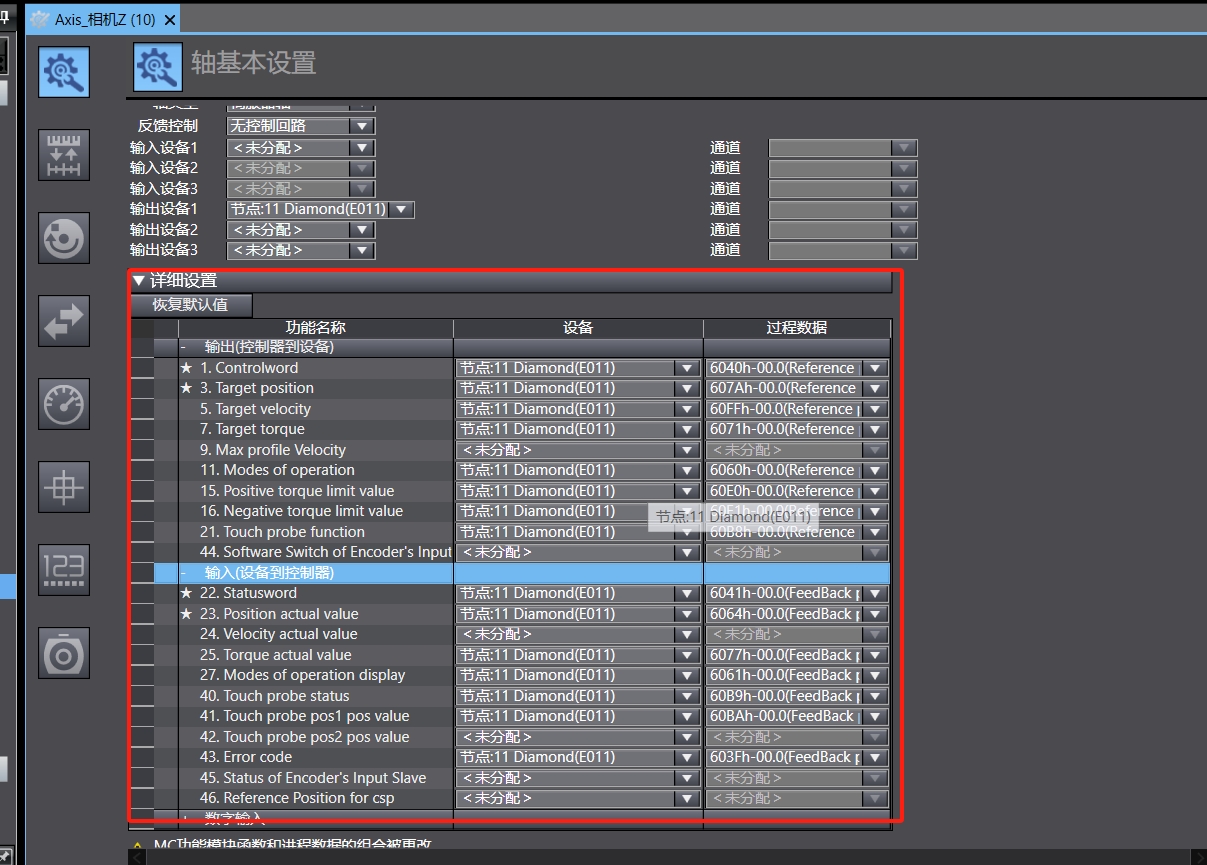This screenshot has width=1207, height=865.
Task: Open homing settings crosshair icon
Action: coord(64,487)
